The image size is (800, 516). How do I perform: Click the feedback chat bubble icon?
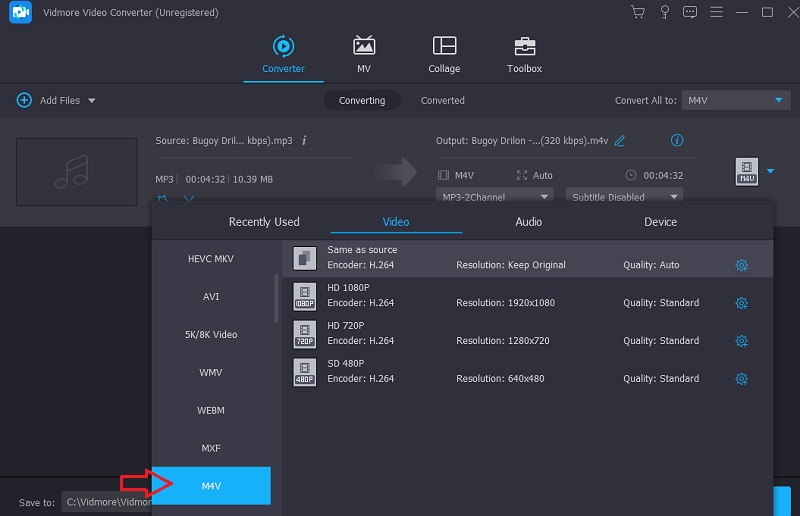[x=689, y=12]
